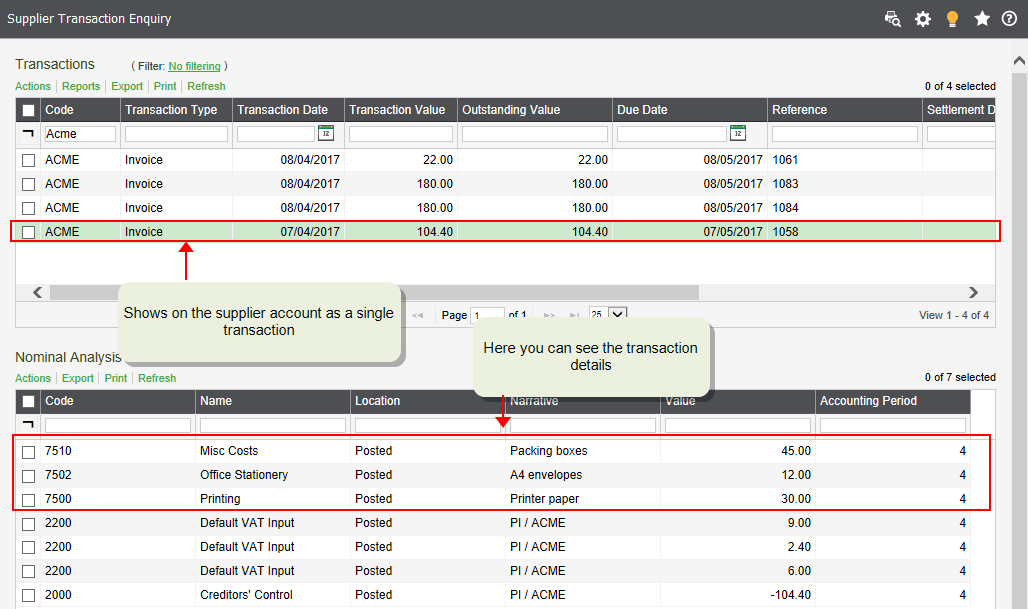Click Export above the Nominal Analysis grid
The width and height of the screenshot is (1028, 609).
[x=77, y=378]
